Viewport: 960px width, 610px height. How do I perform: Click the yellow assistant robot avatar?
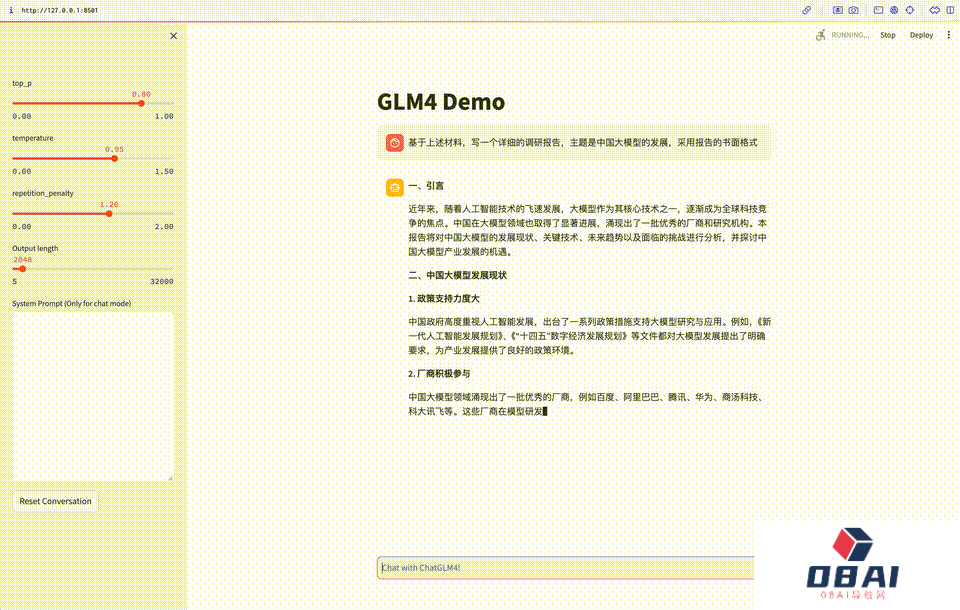tap(395, 187)
